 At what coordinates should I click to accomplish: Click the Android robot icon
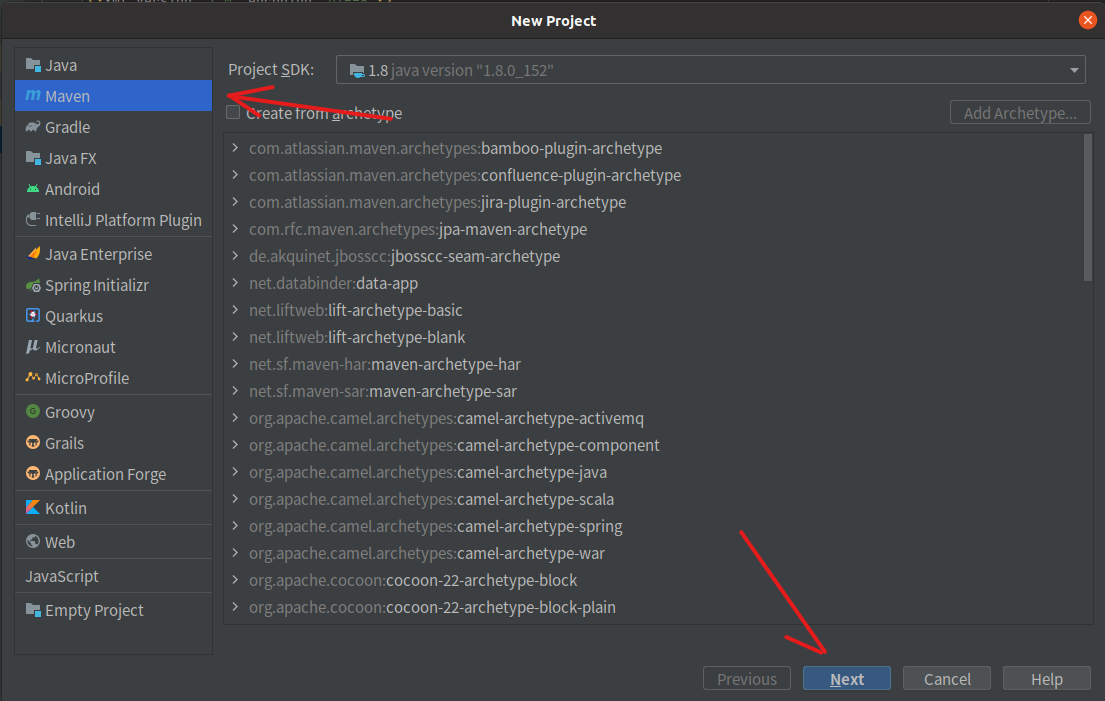tap(33, 189)
